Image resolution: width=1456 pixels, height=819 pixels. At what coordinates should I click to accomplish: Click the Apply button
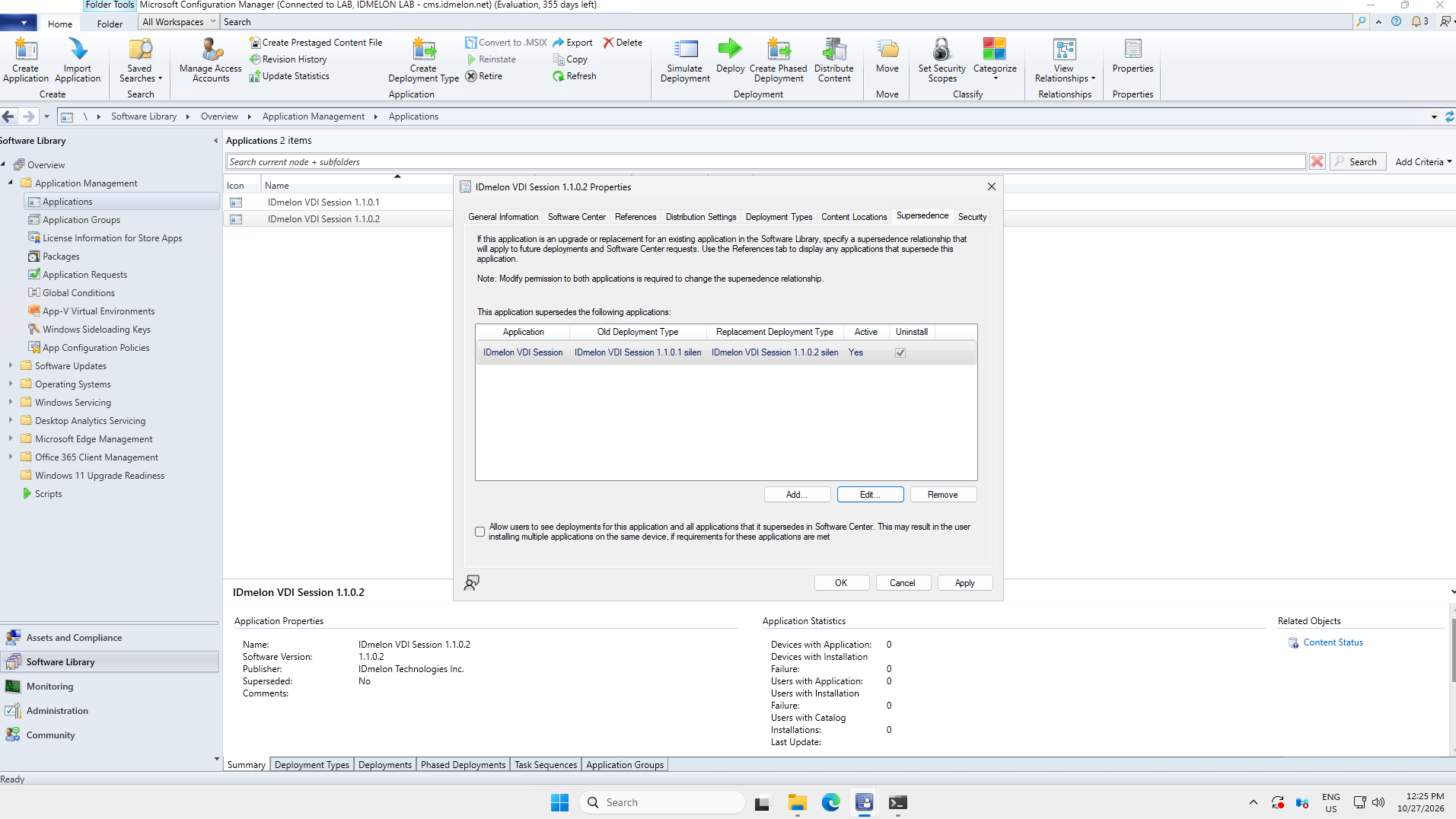(964, 583)
